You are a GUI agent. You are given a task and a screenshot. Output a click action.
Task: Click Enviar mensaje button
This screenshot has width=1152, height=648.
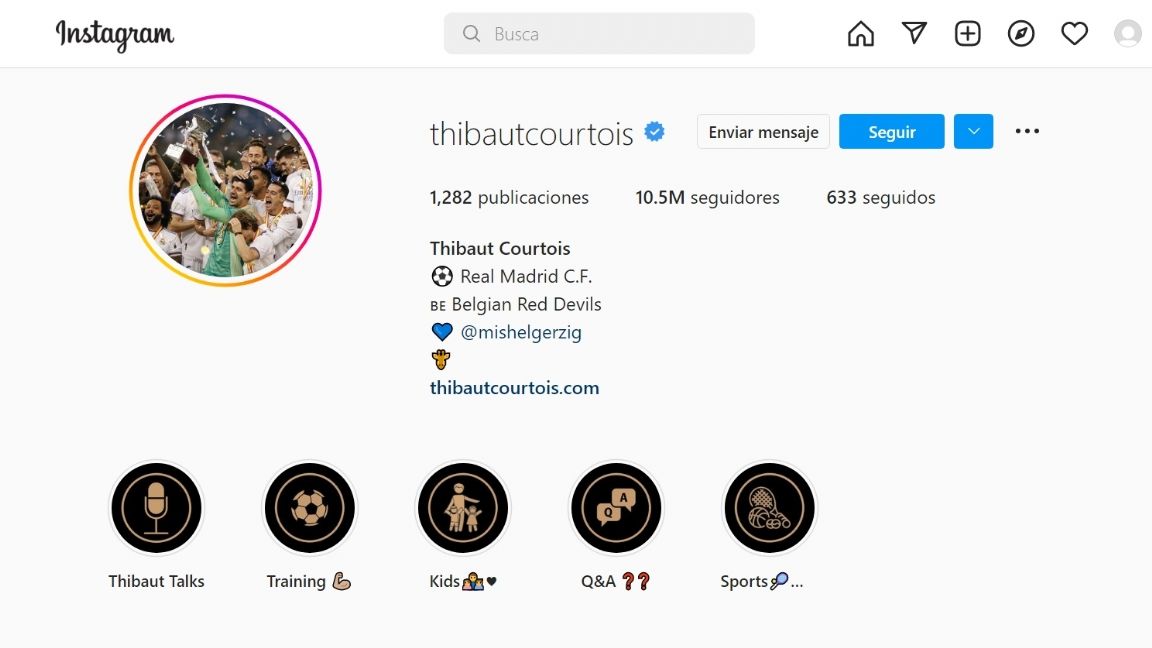(763, 132)
